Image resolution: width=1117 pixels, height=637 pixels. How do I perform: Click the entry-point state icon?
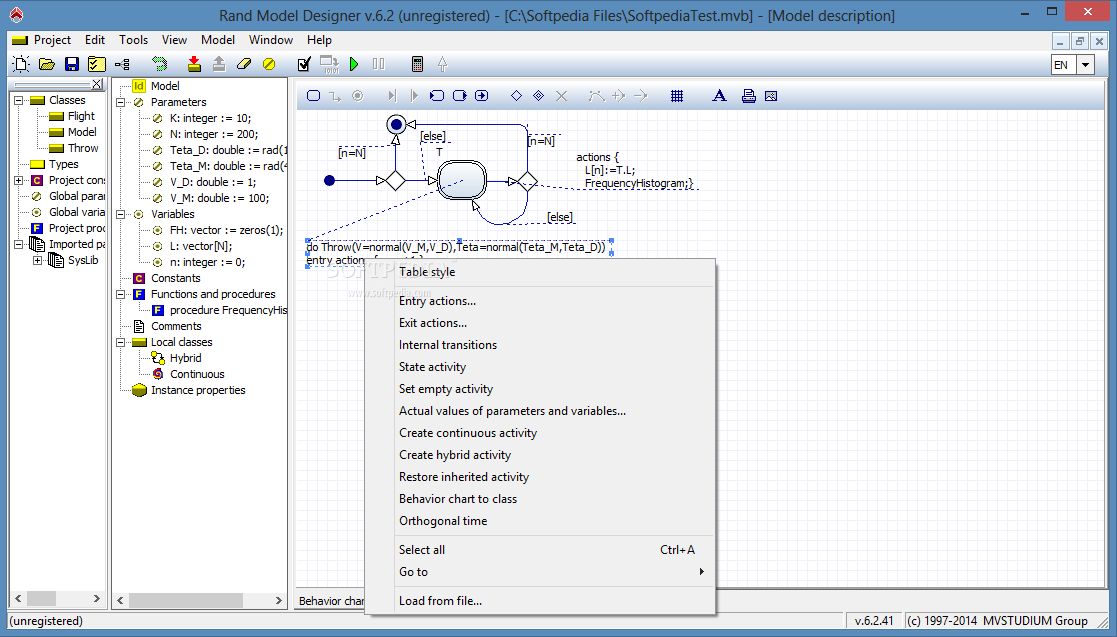tap(437, 95)
